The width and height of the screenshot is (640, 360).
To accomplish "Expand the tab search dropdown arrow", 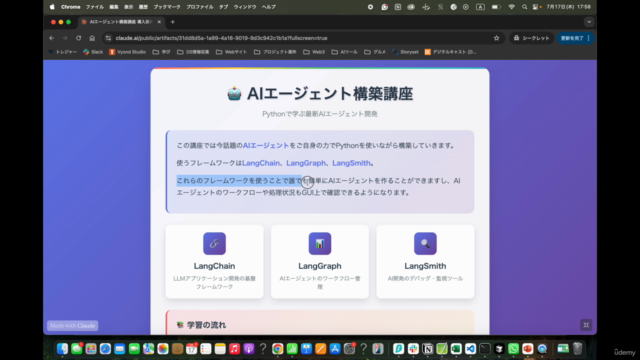I will coord(589,22).
